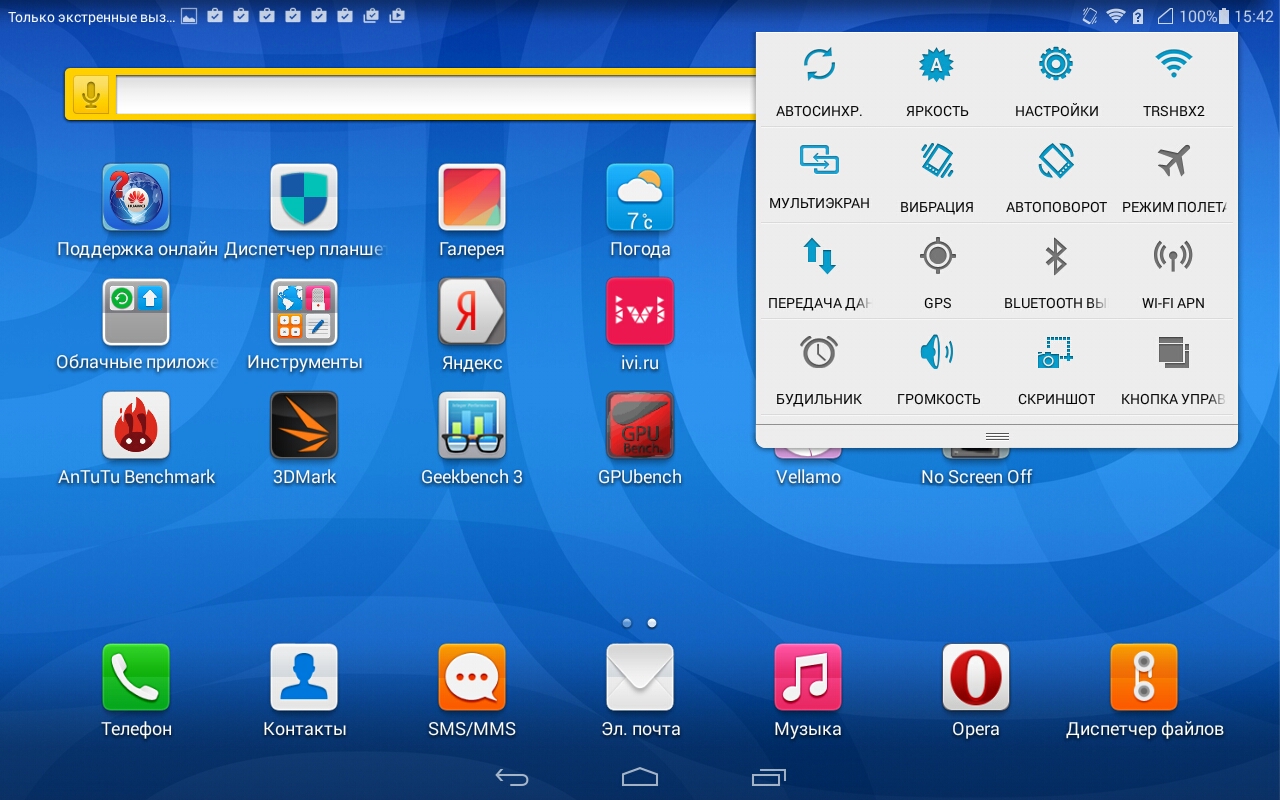Toggle the Wi-Fi APN hotspot
The height and width of the screenshot is (800, 1280).
pyautogui.click(x=1174, y=272)
